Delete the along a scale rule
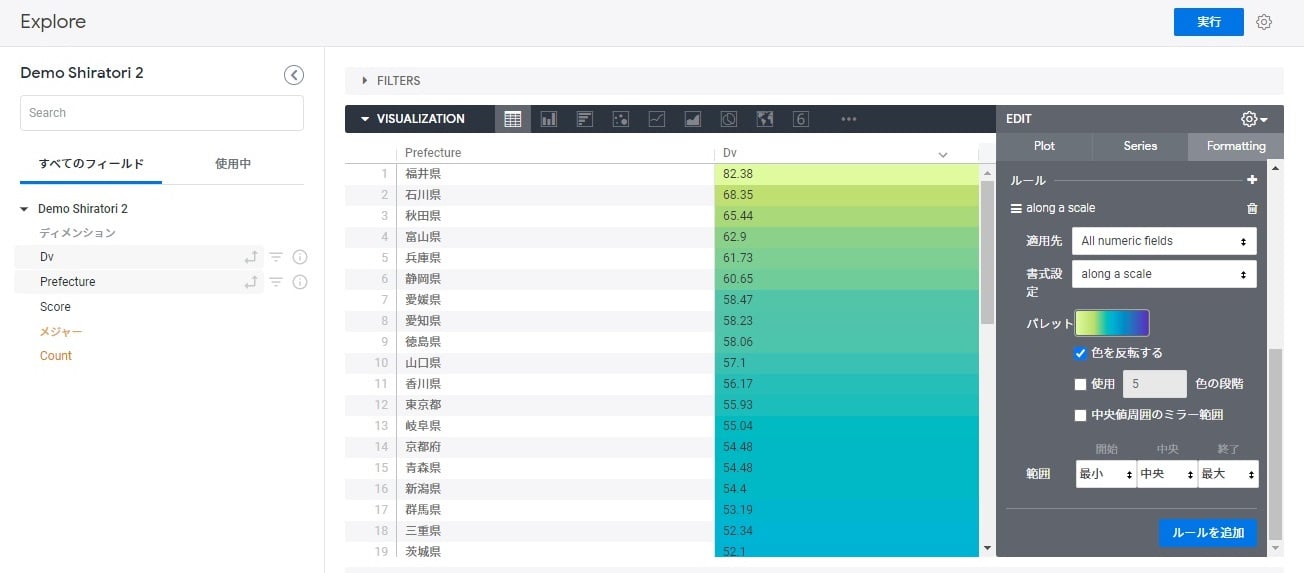Image resolution: width=1304 pixels, height=573 pixels. click(1252, 208)
